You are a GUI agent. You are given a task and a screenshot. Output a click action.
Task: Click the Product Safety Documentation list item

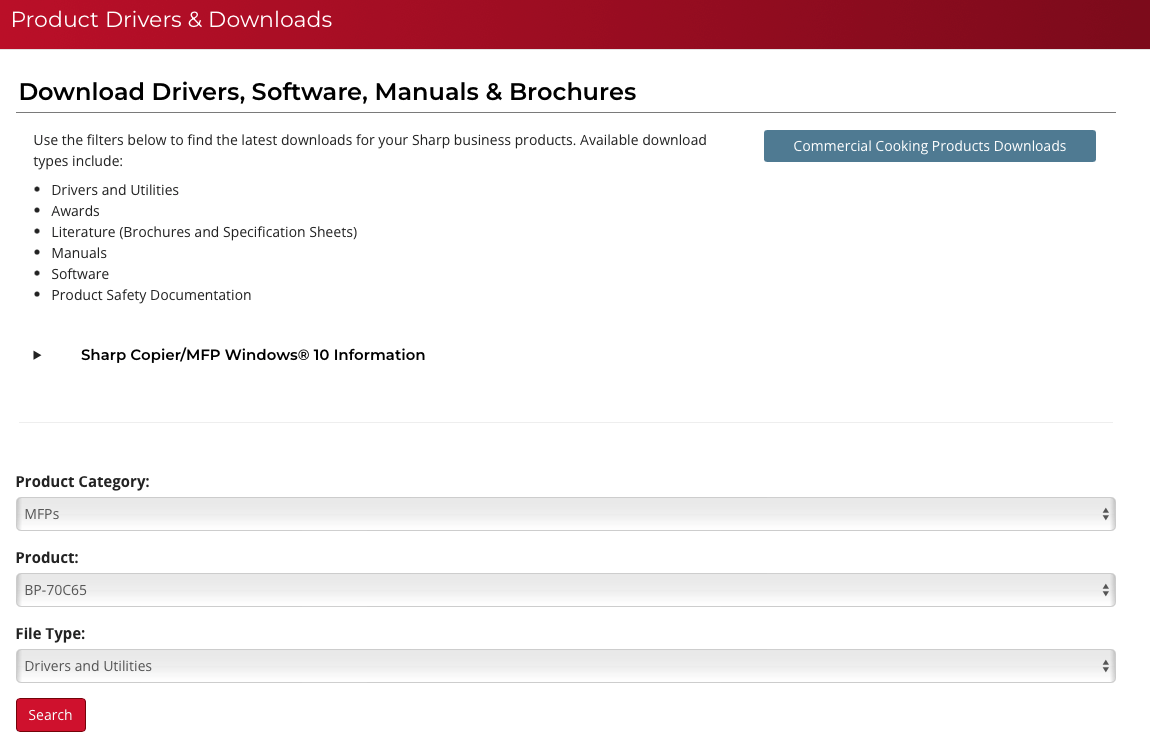click(x=151, y=294)
